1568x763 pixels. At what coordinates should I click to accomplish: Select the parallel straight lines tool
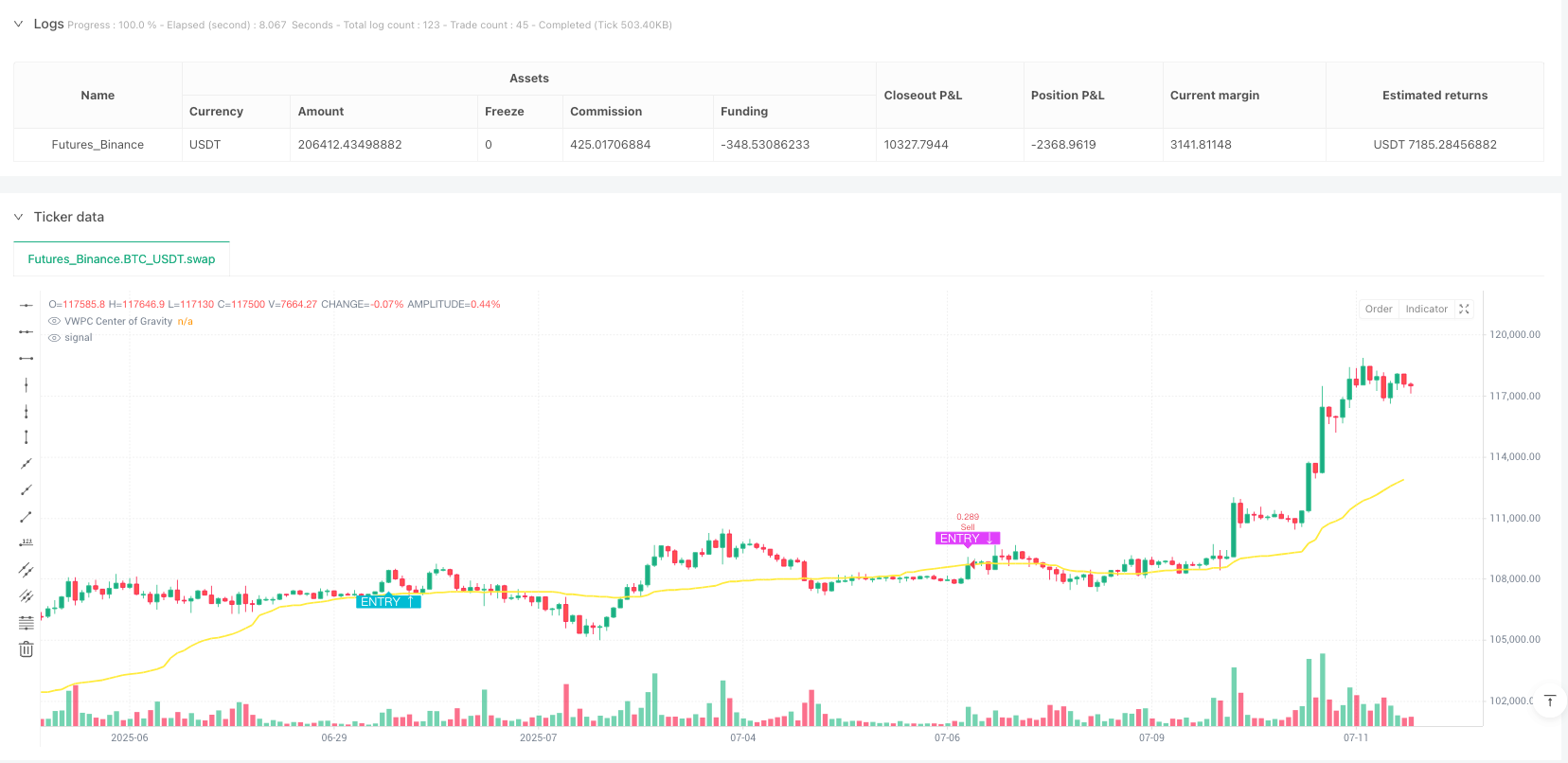[x=27, y=595]
